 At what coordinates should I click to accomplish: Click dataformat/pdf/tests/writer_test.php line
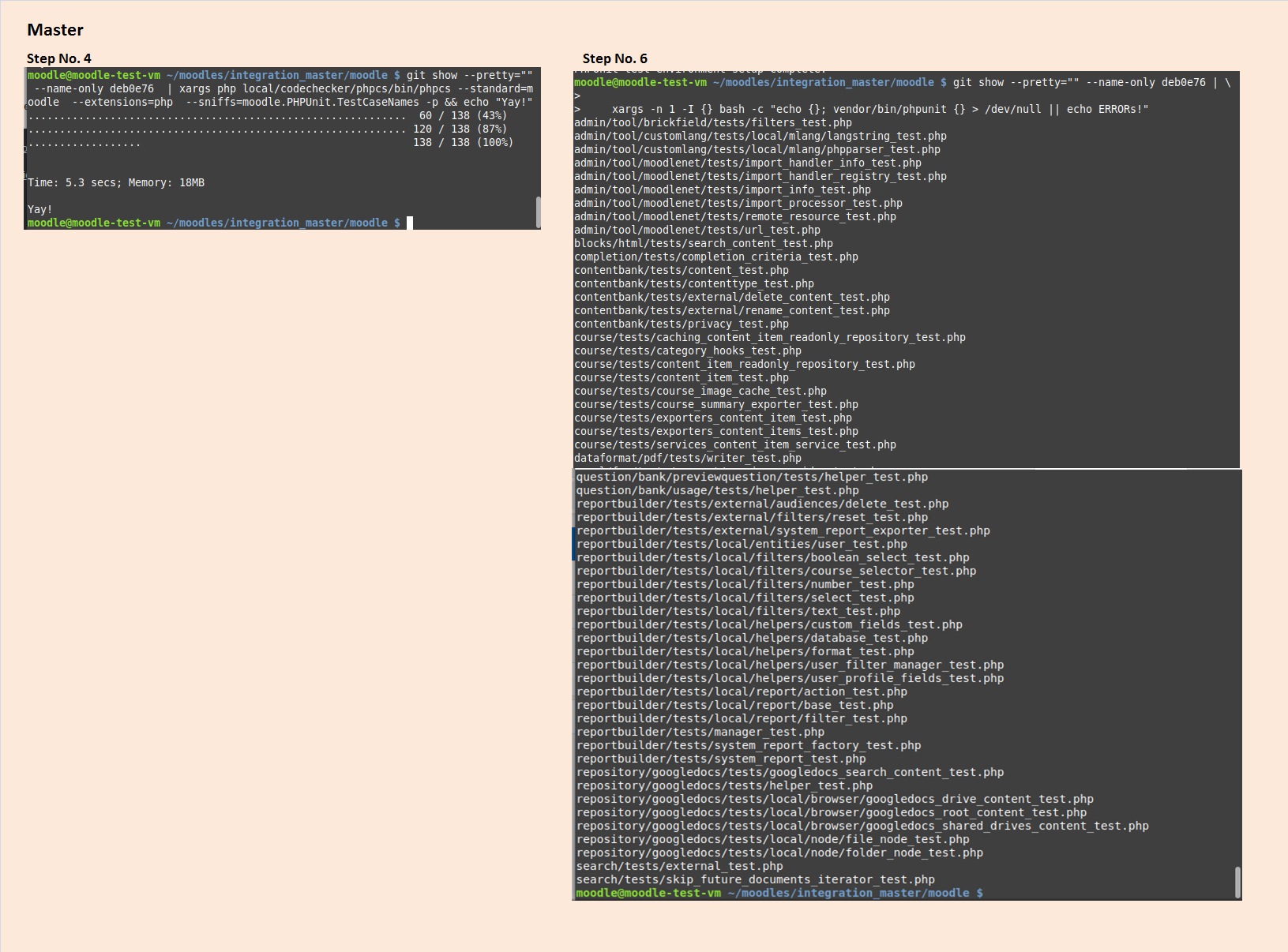point(688,458)
